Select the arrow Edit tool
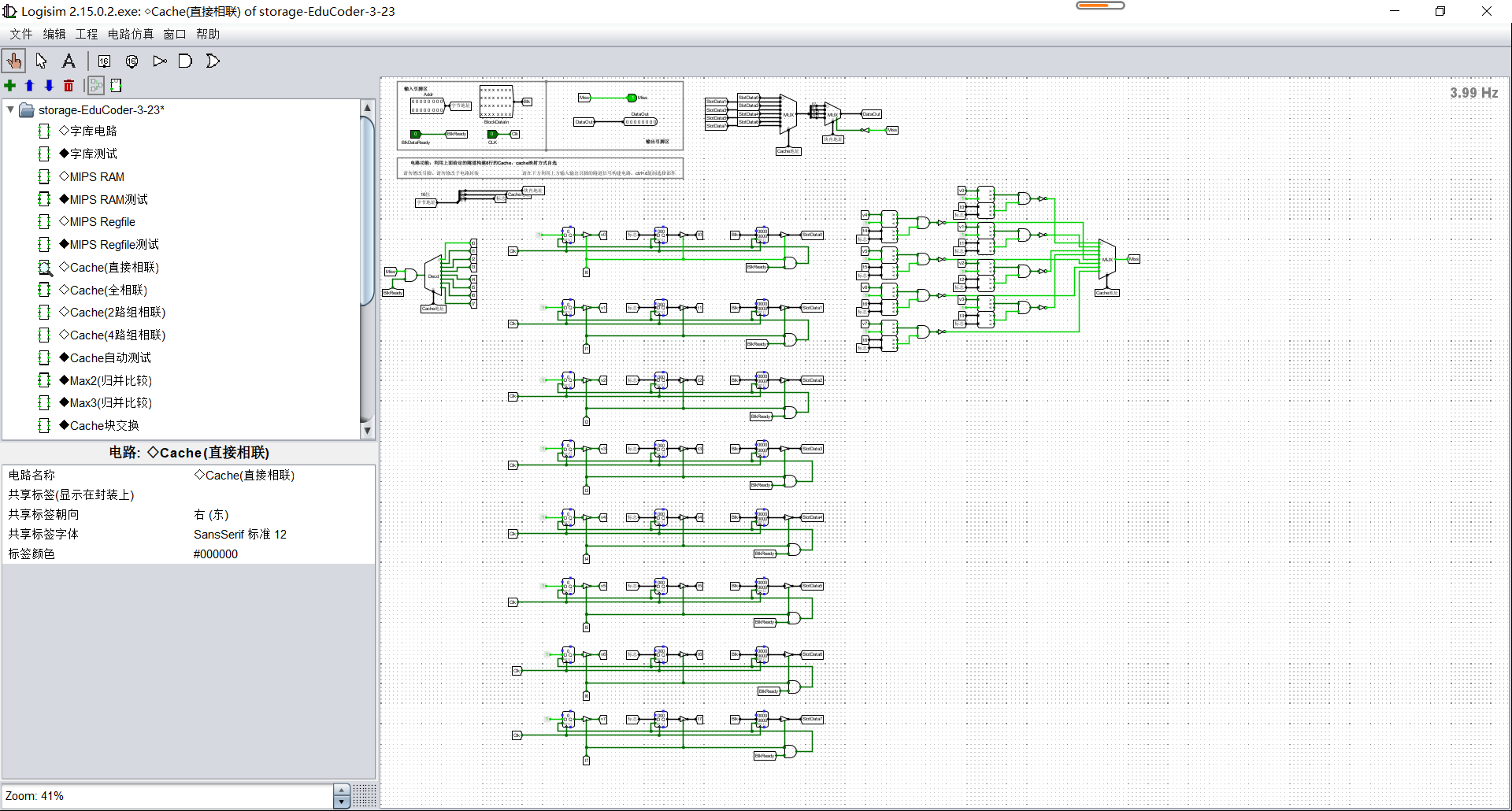This screenshot has width=1512, height=811. (41, 61)
